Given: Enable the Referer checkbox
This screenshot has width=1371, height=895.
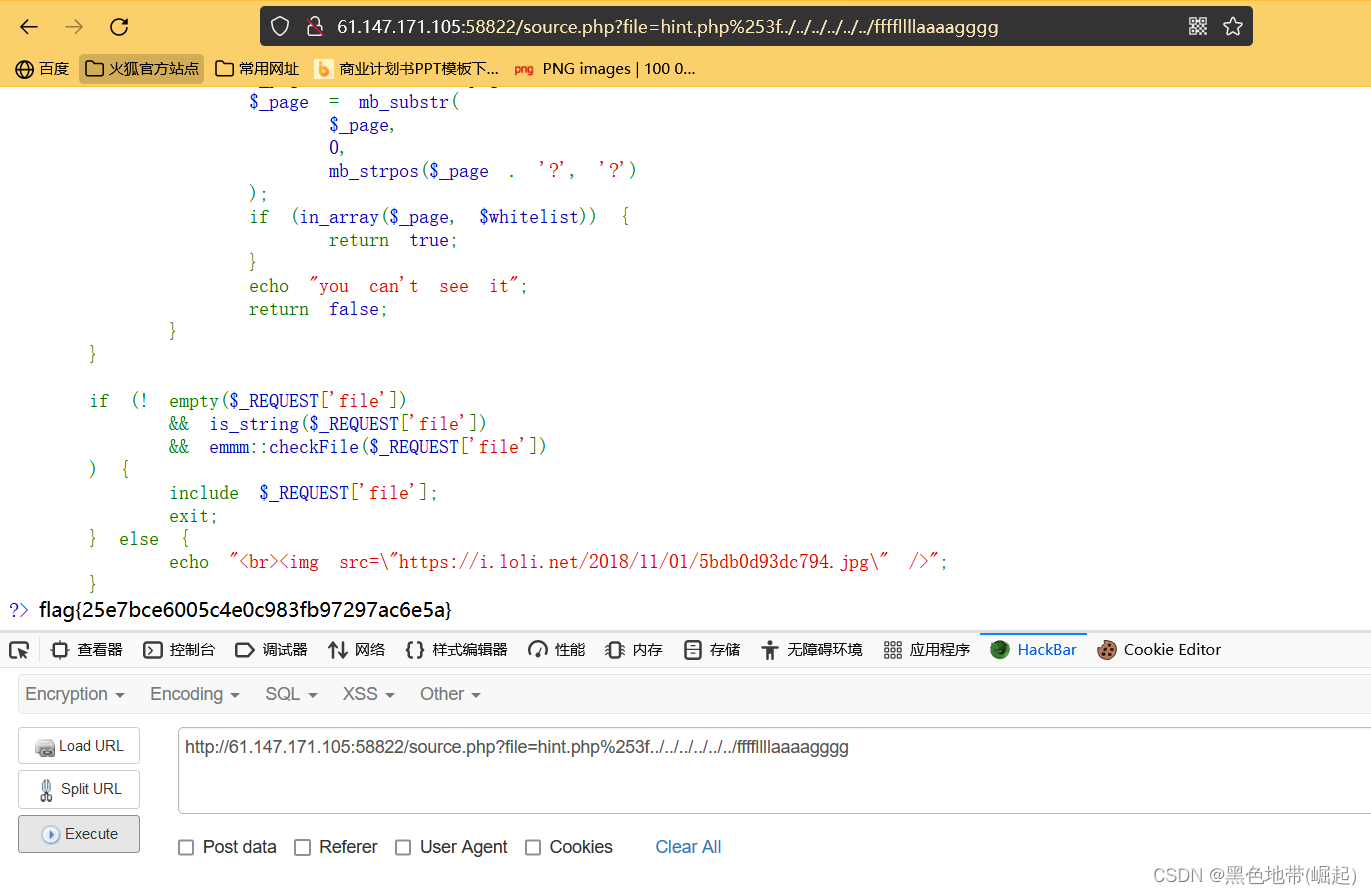Looking at the screenshot, I should point(302,847).
